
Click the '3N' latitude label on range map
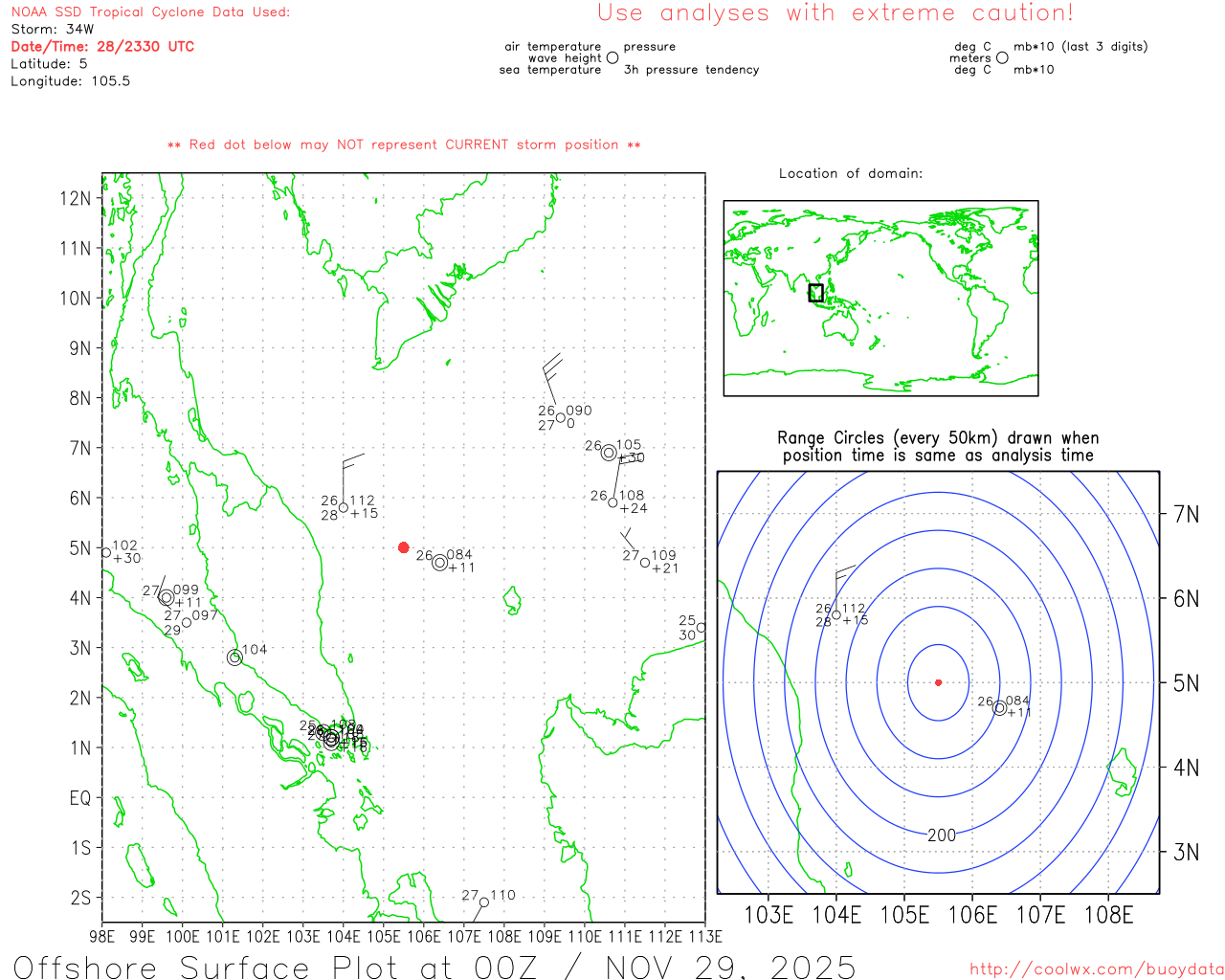pos(1186,852)
